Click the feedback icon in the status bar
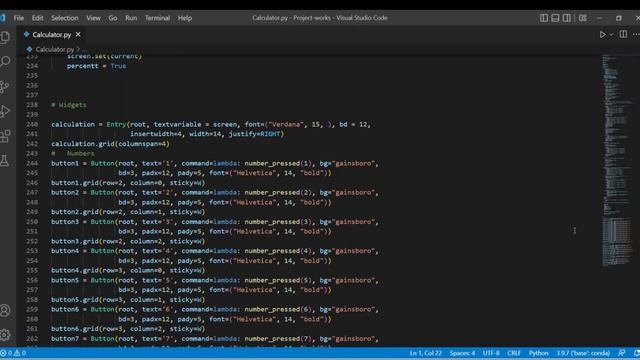 [622, 353]
